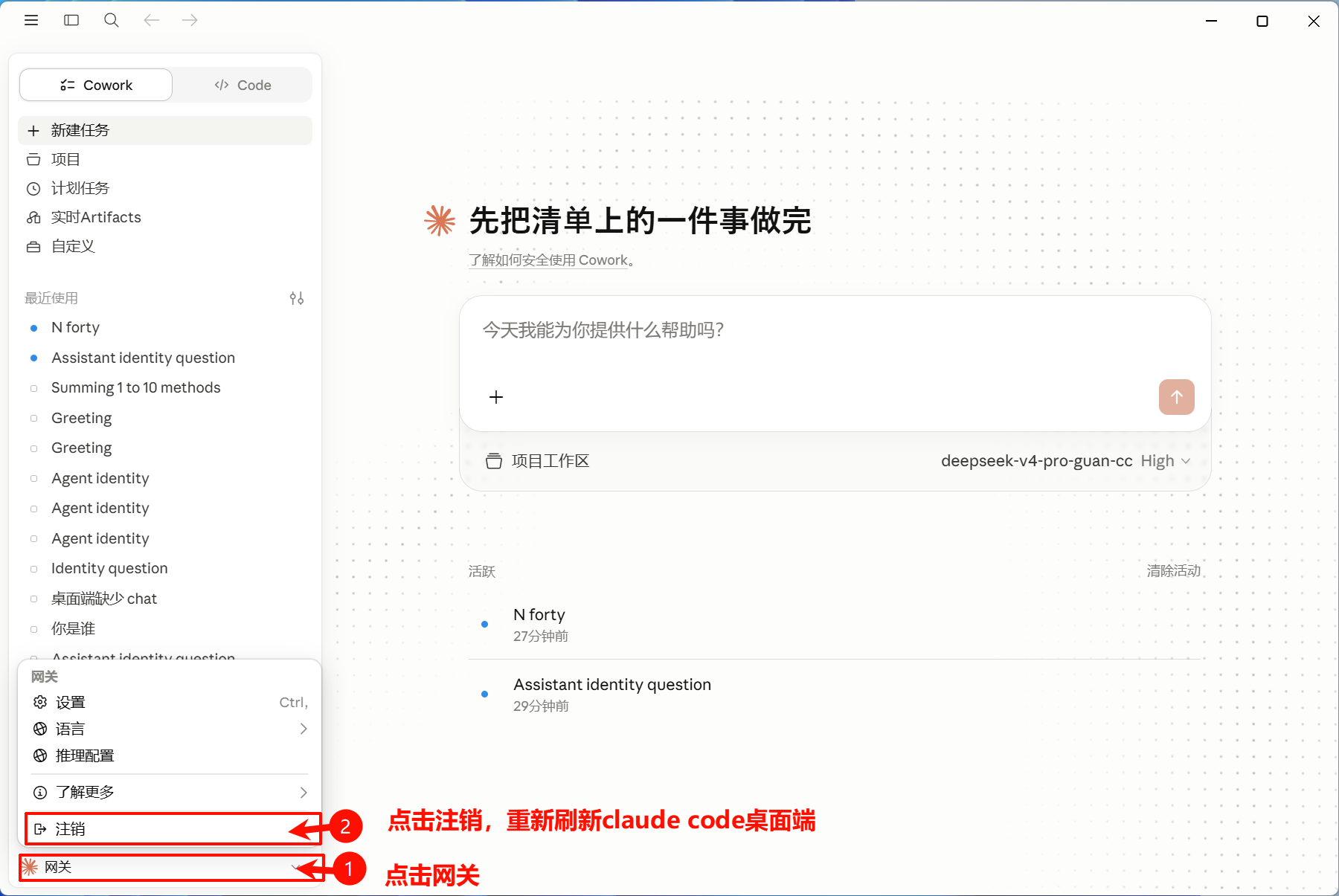Open 设置 from the popup menu

pos(170,702)
